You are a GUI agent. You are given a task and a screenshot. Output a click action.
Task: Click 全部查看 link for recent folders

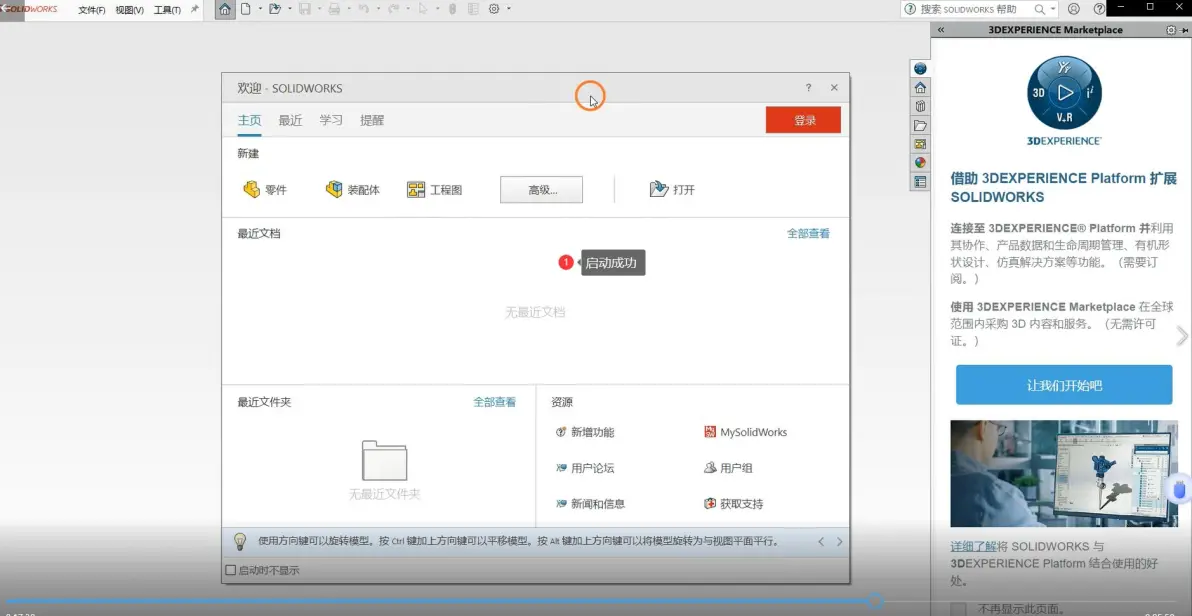pos(495,402)
